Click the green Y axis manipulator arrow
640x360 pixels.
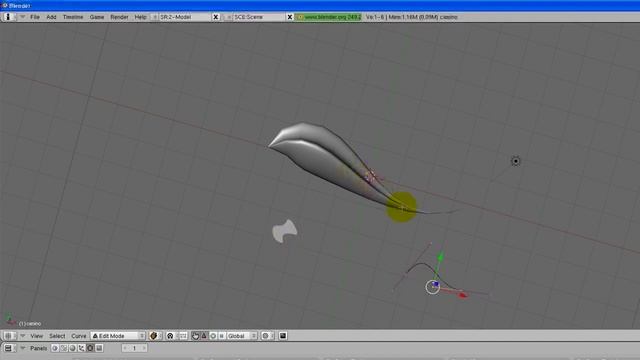point(440,257)
